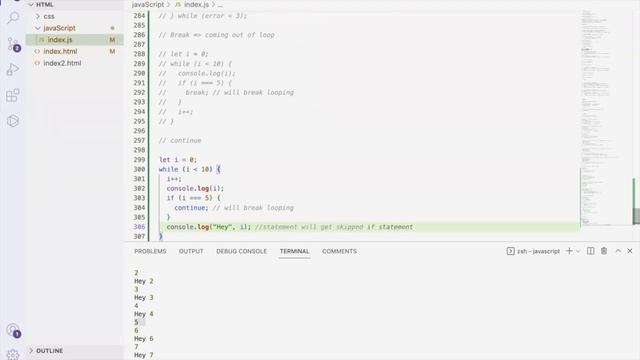This screenshot has height=360, width=640.
Task: Close the terminal panel
Action: coord(630,251)
